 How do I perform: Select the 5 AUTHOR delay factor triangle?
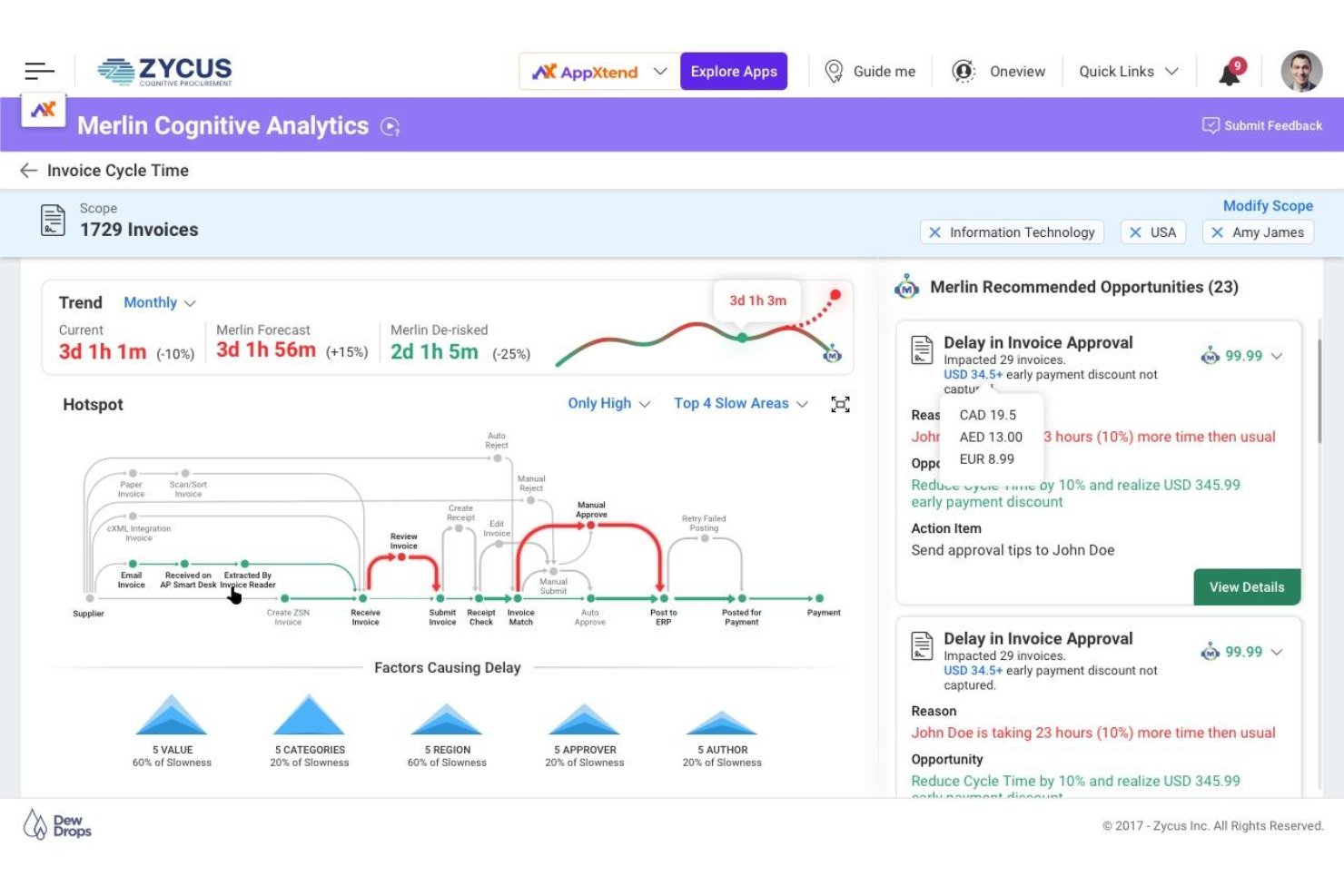[722, 723]
